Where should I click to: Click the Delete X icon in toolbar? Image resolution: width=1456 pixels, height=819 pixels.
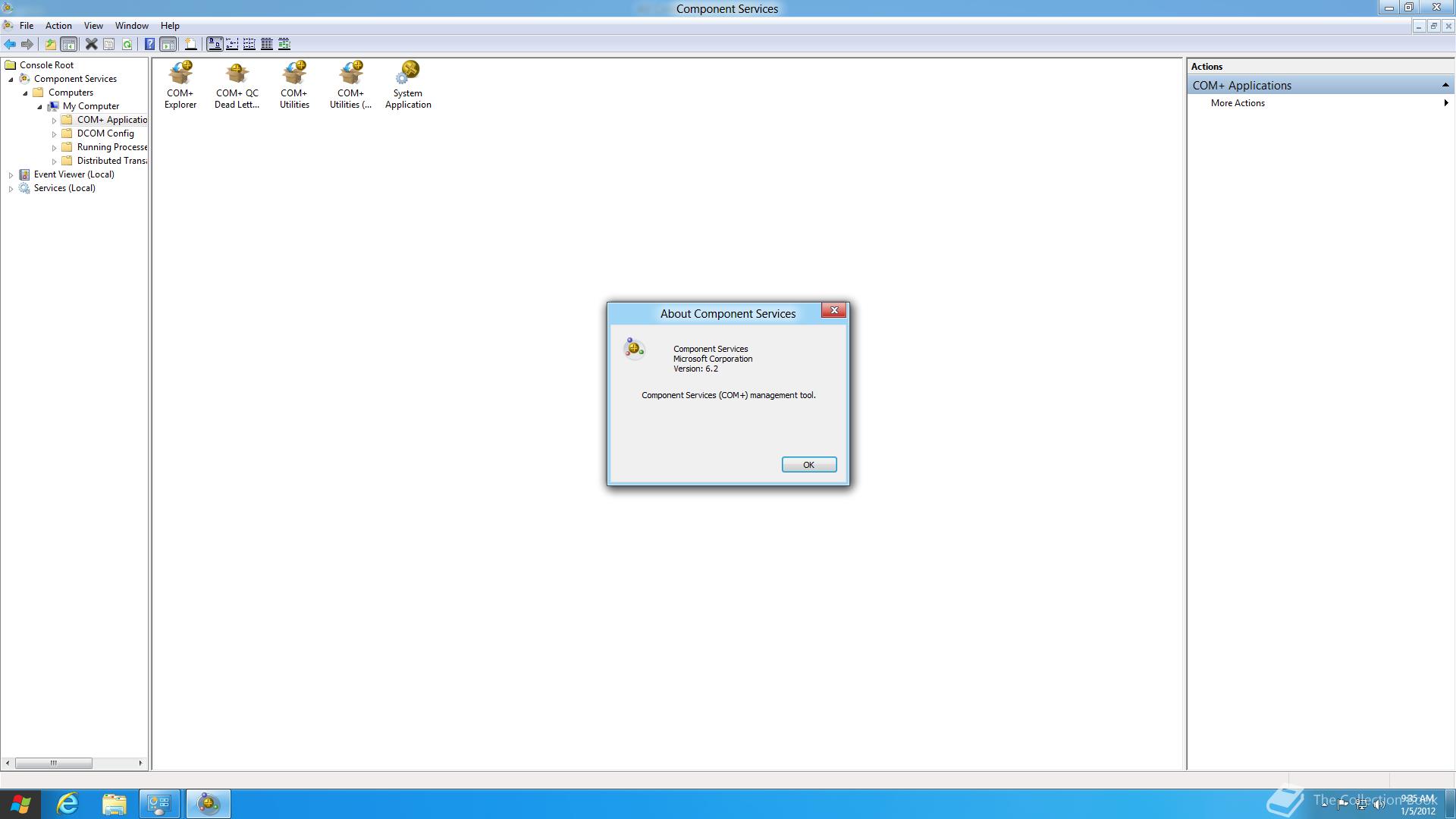click(91, 44)
